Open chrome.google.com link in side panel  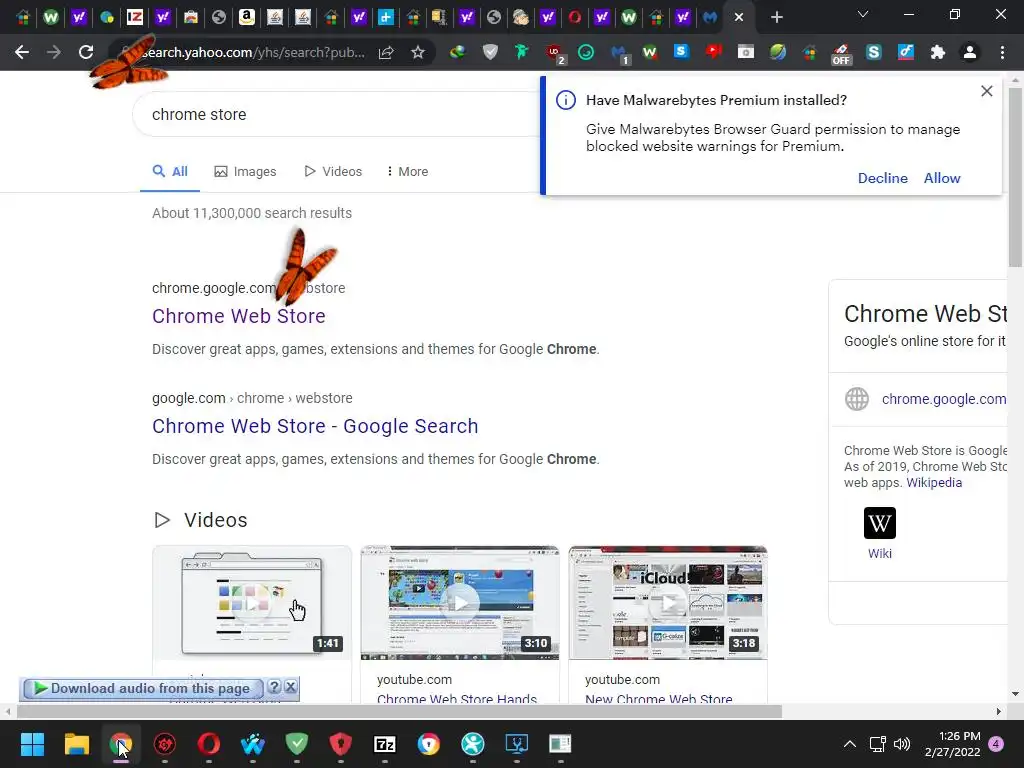(x=944, y=399)
